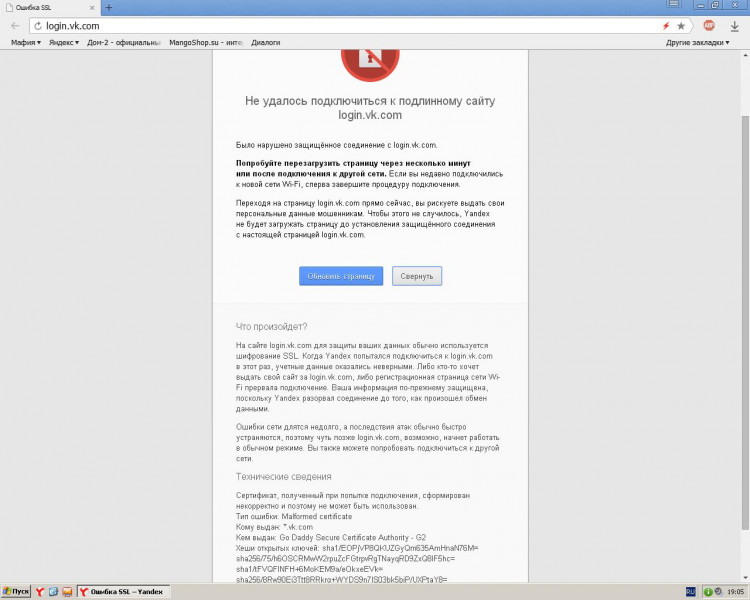Switch to 'Ошибка SSL – Yandex' taskbar button
Screen dimensions: 750x600
pos(124,592)
